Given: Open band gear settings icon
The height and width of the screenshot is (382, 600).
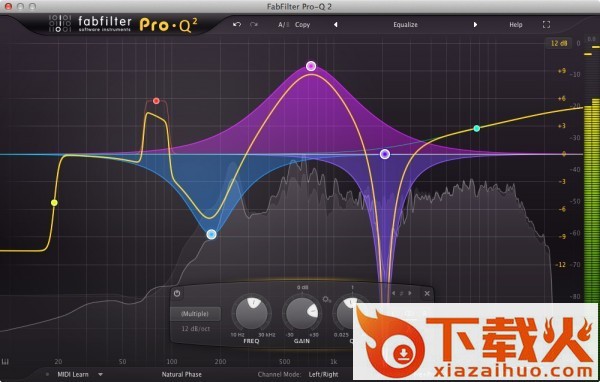Looking at the screenshot, I should (x=326, y=299).
